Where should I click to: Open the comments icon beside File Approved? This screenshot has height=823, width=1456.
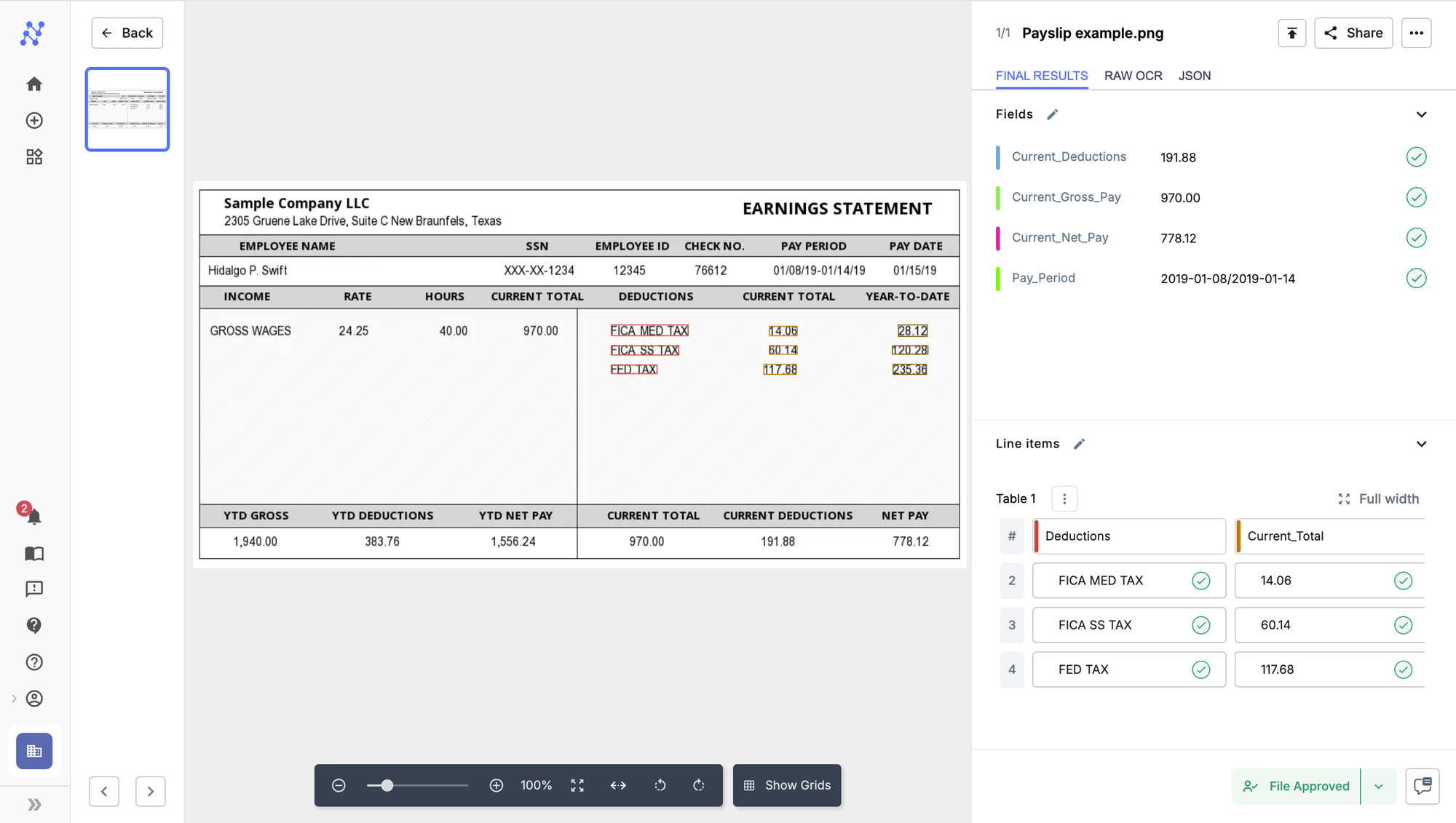tap(1422, 786)
